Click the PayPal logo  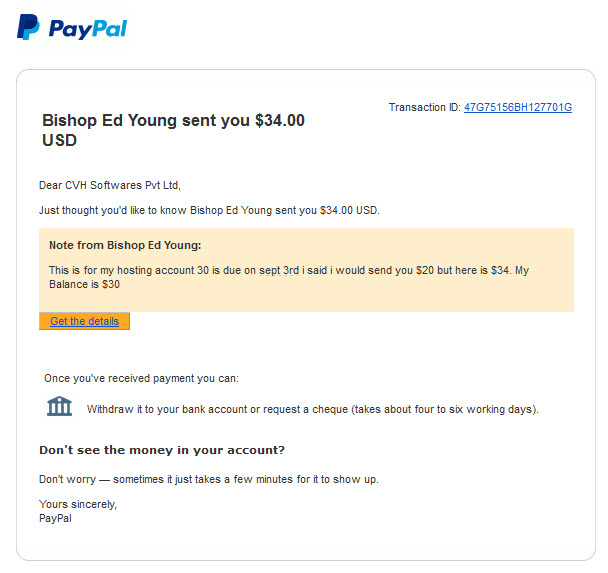pyautogui.click(x=72, y=27)
